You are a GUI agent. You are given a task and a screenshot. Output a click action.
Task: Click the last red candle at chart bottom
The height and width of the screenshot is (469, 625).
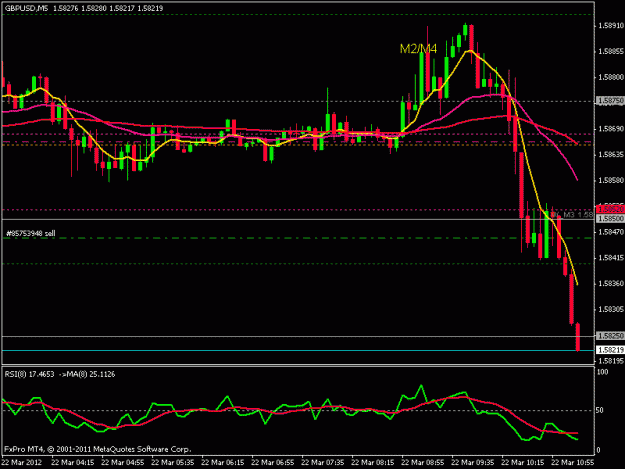578,337
